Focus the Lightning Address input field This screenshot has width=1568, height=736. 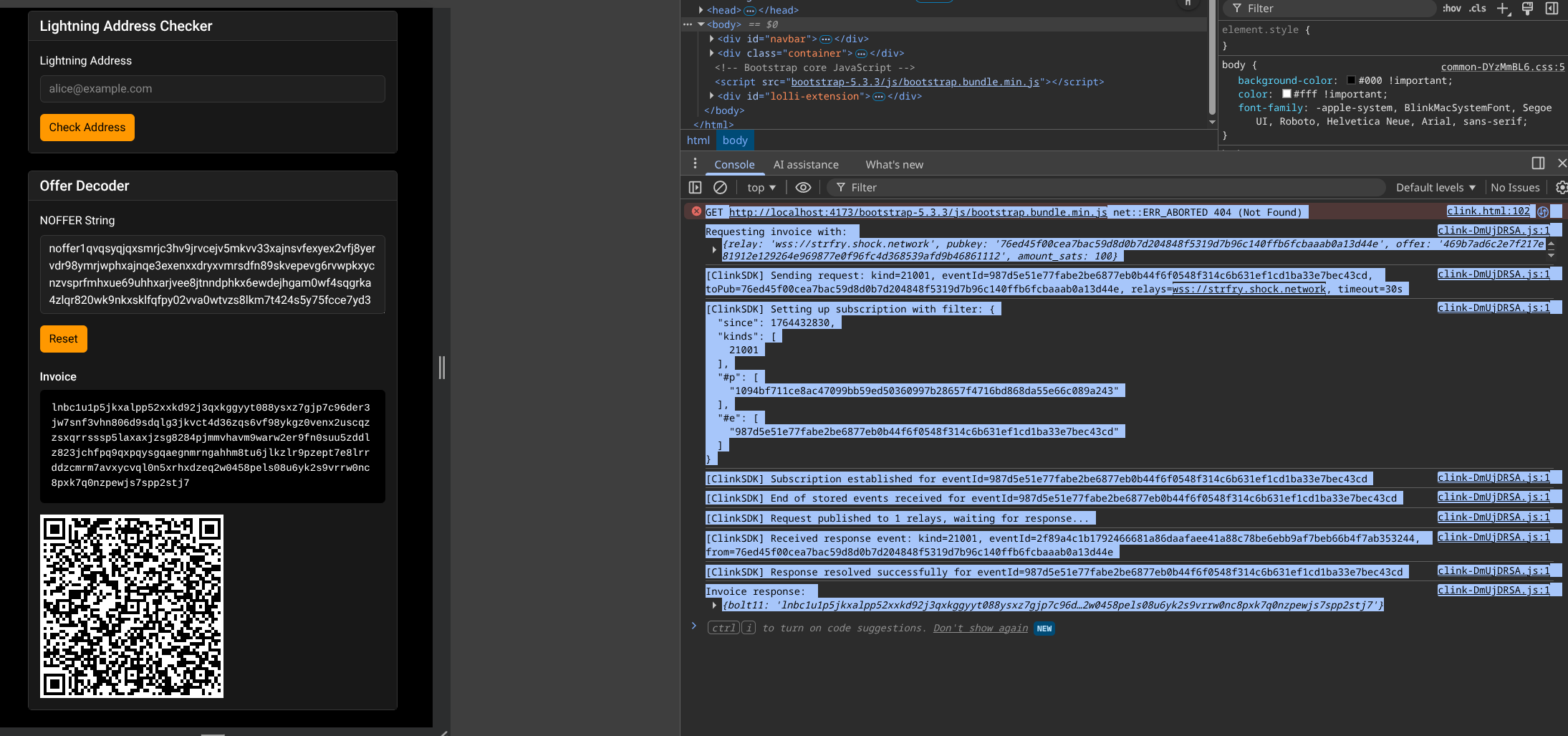pyautogui.click(x=212, y=89)
